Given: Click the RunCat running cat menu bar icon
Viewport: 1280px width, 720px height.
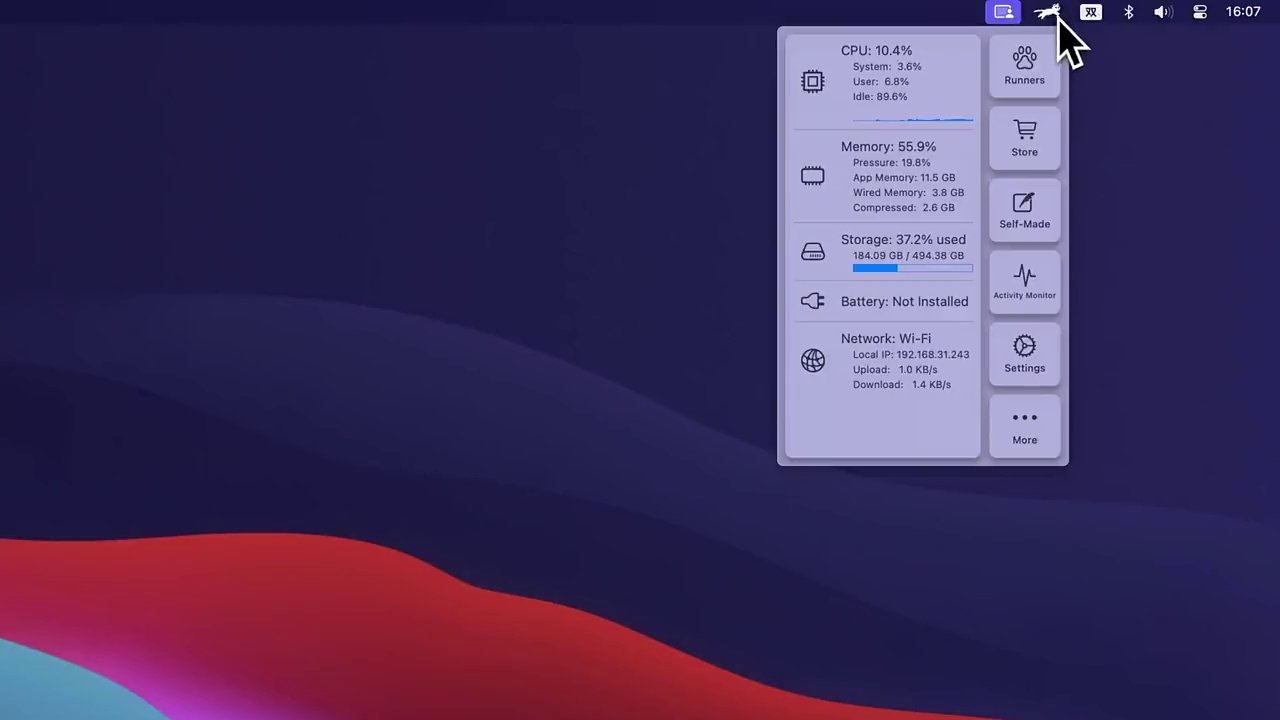Looking at the screenshot, I should coord(1046,12).
